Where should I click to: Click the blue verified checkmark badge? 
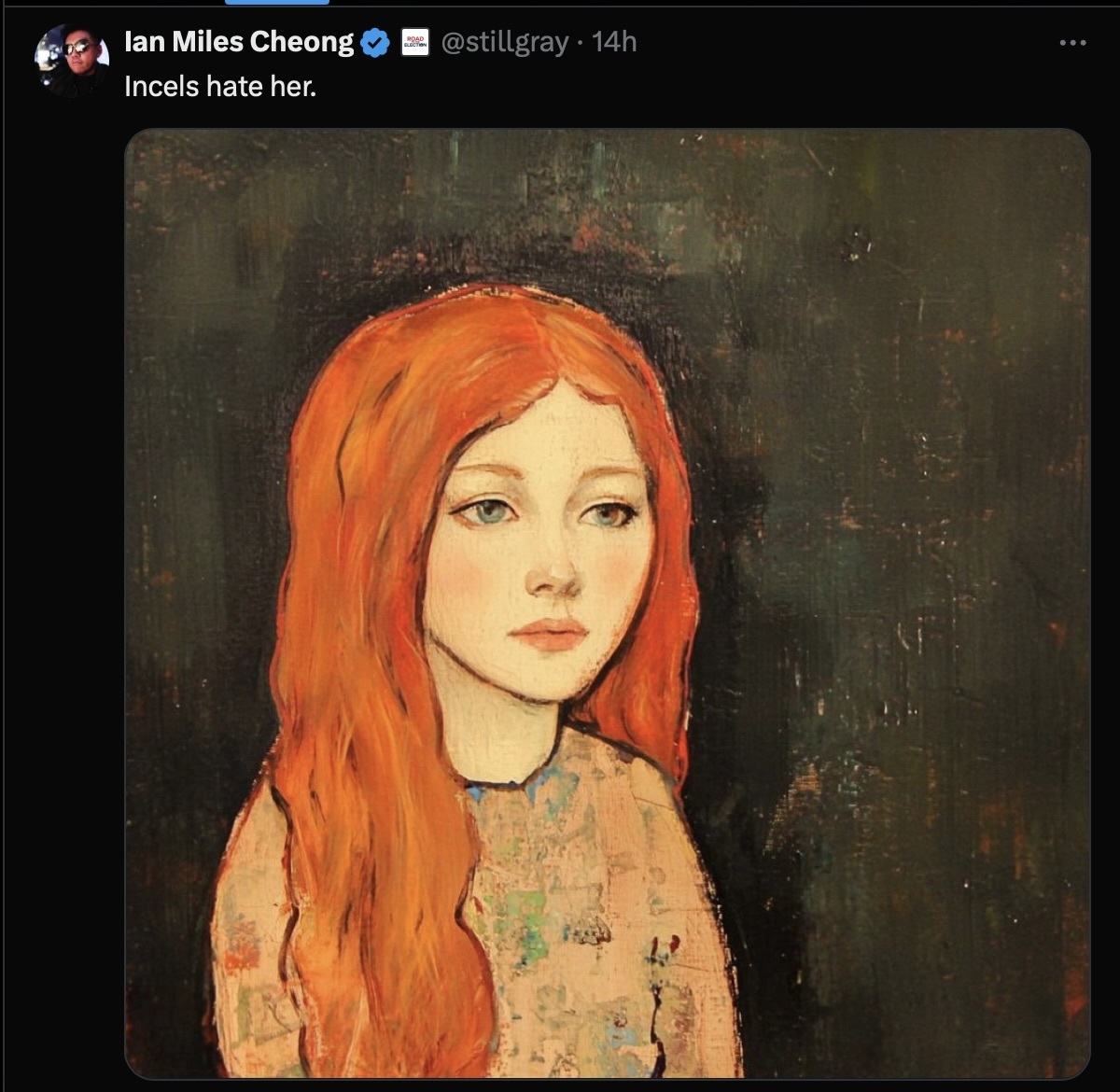tap(374, 43)
